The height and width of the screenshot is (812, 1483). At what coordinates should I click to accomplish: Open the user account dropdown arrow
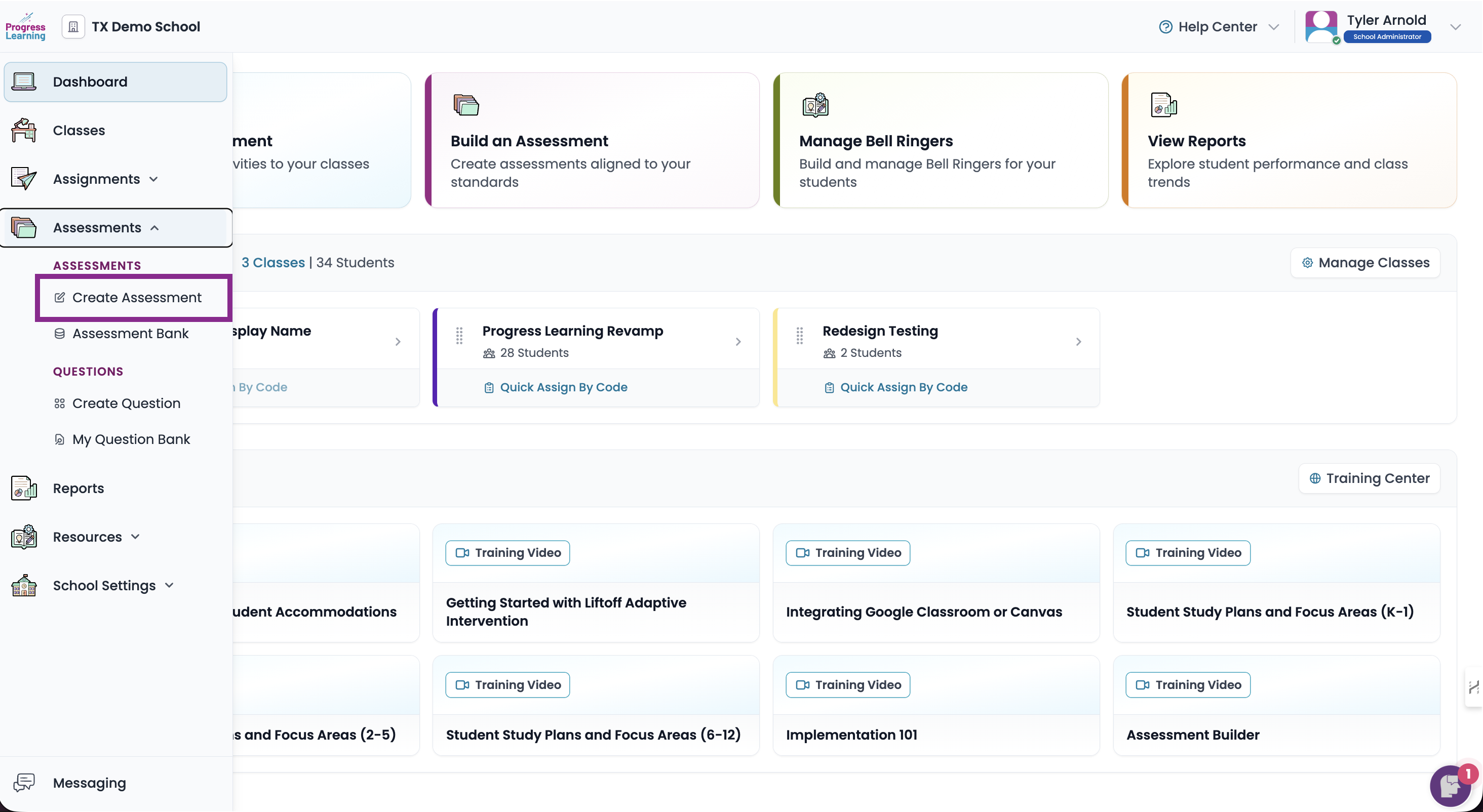[1456, 27]
